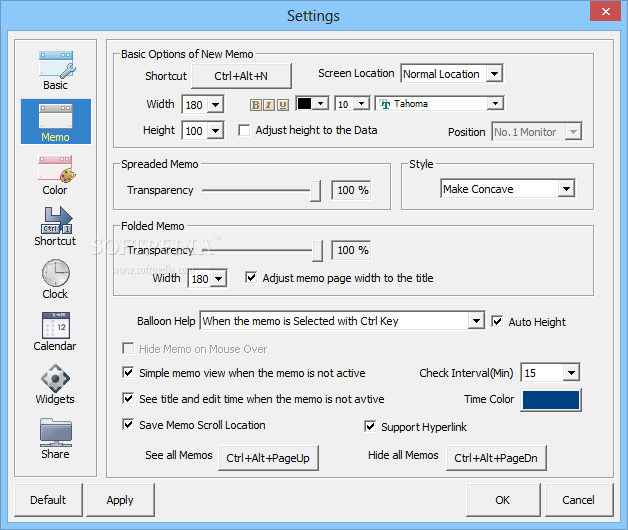Open the font color dropdown arrow
The image size is (628, 530).
(320, 104)
